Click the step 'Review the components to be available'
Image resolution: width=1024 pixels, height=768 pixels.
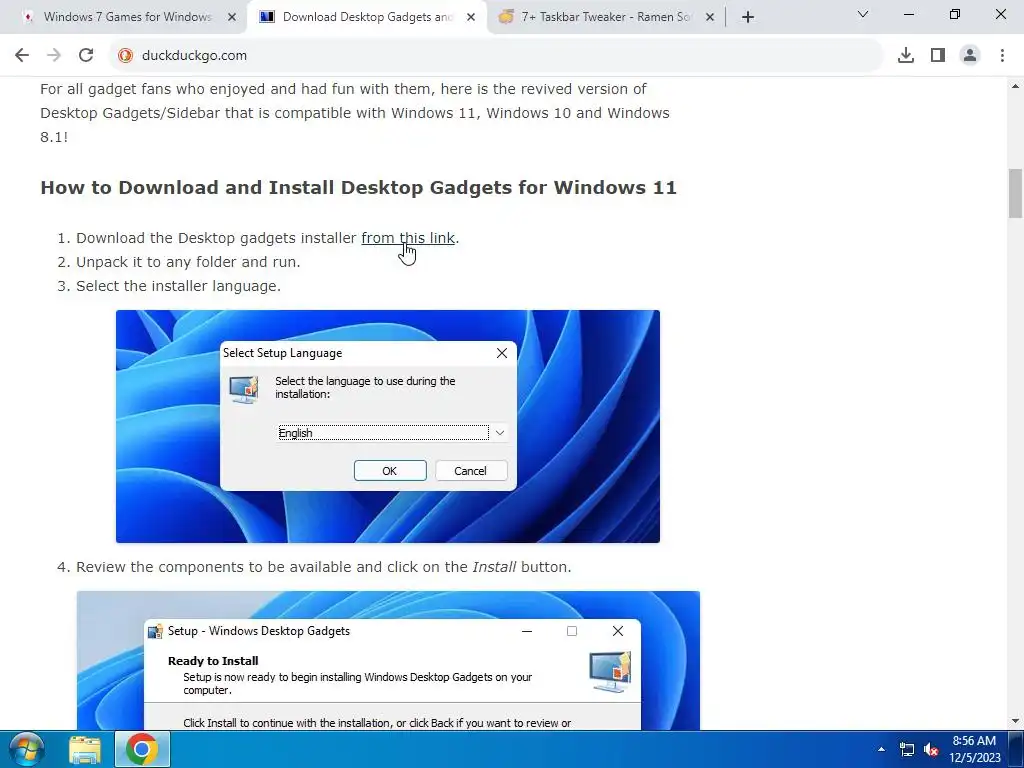tap(323, 567)
